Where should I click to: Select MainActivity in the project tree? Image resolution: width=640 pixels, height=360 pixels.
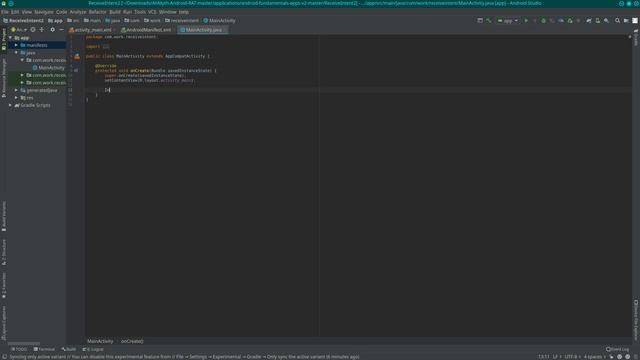[x=51, y=68]
